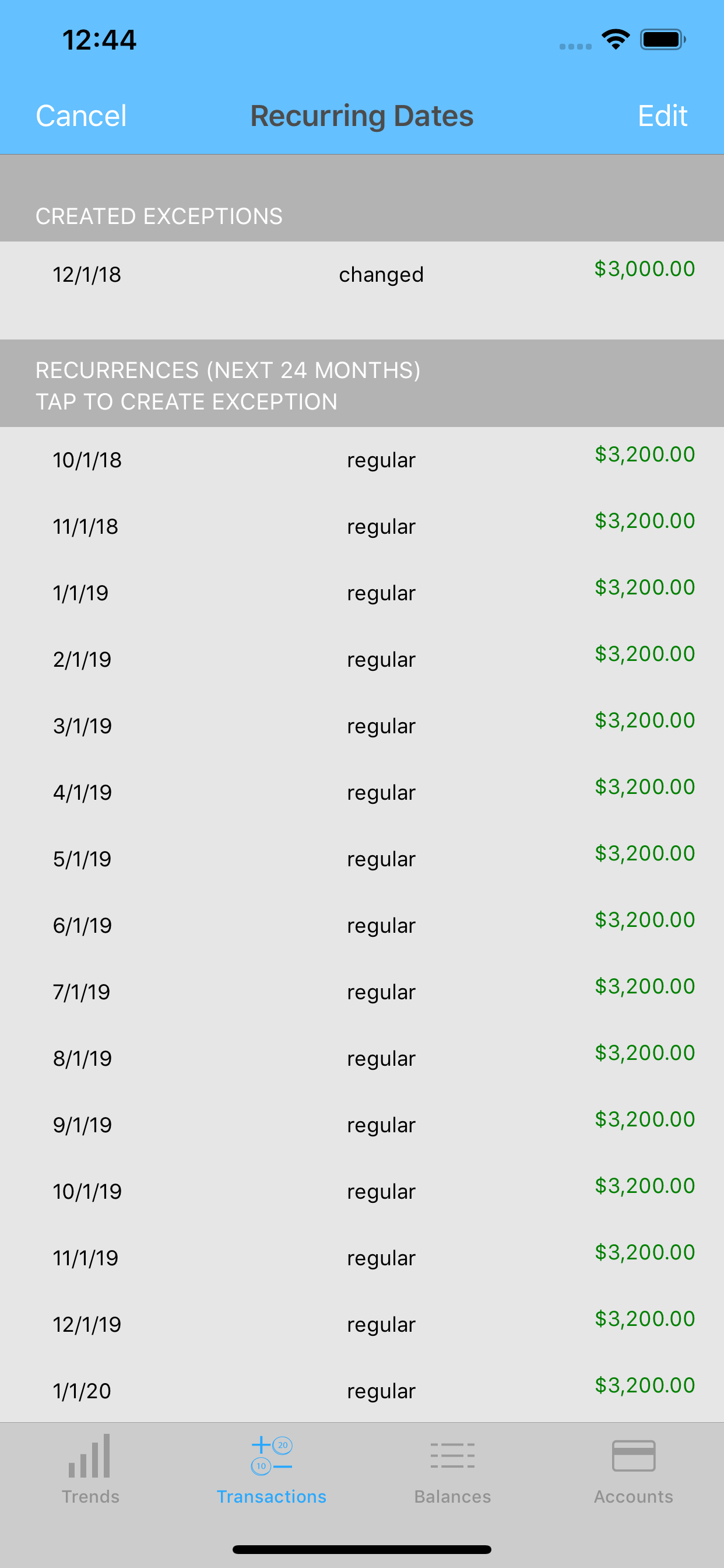
Task: Select the 7/1/19 regular recurrence
Action: [362, 992]
